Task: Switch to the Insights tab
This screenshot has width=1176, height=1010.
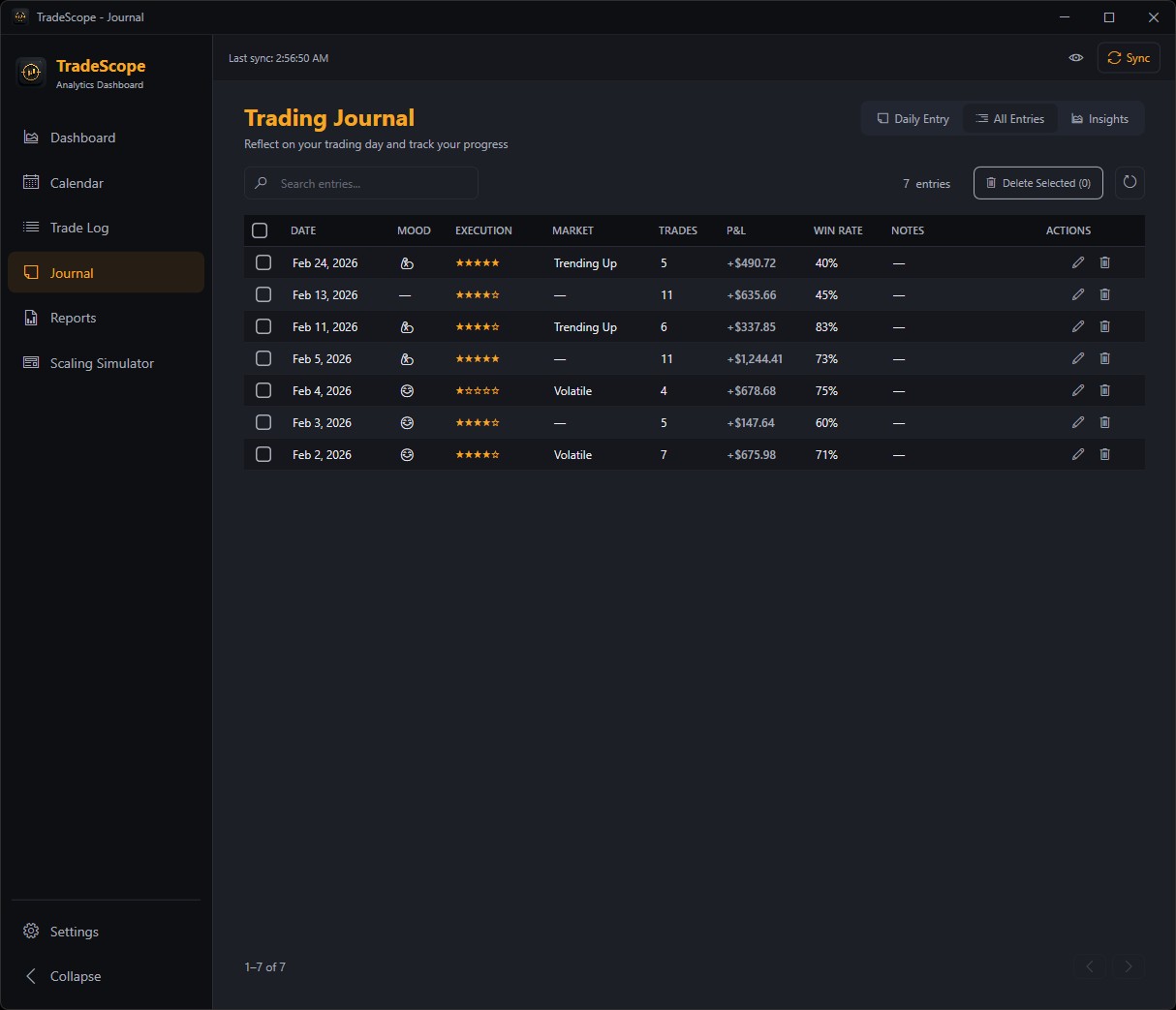Action: point(1099,119)
